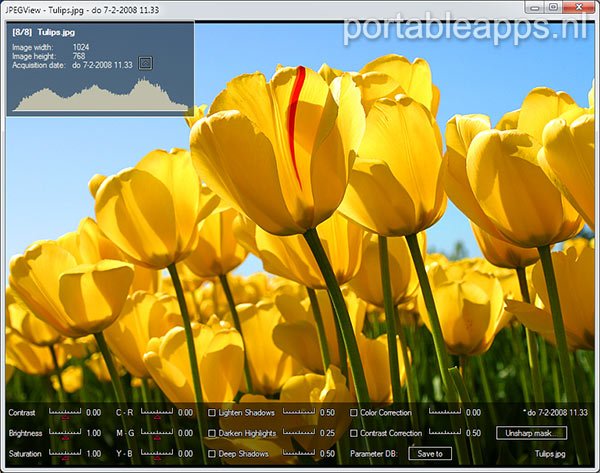Close the JPEGView window
This screenshot has width=600, height=473.
pos(579,7)
